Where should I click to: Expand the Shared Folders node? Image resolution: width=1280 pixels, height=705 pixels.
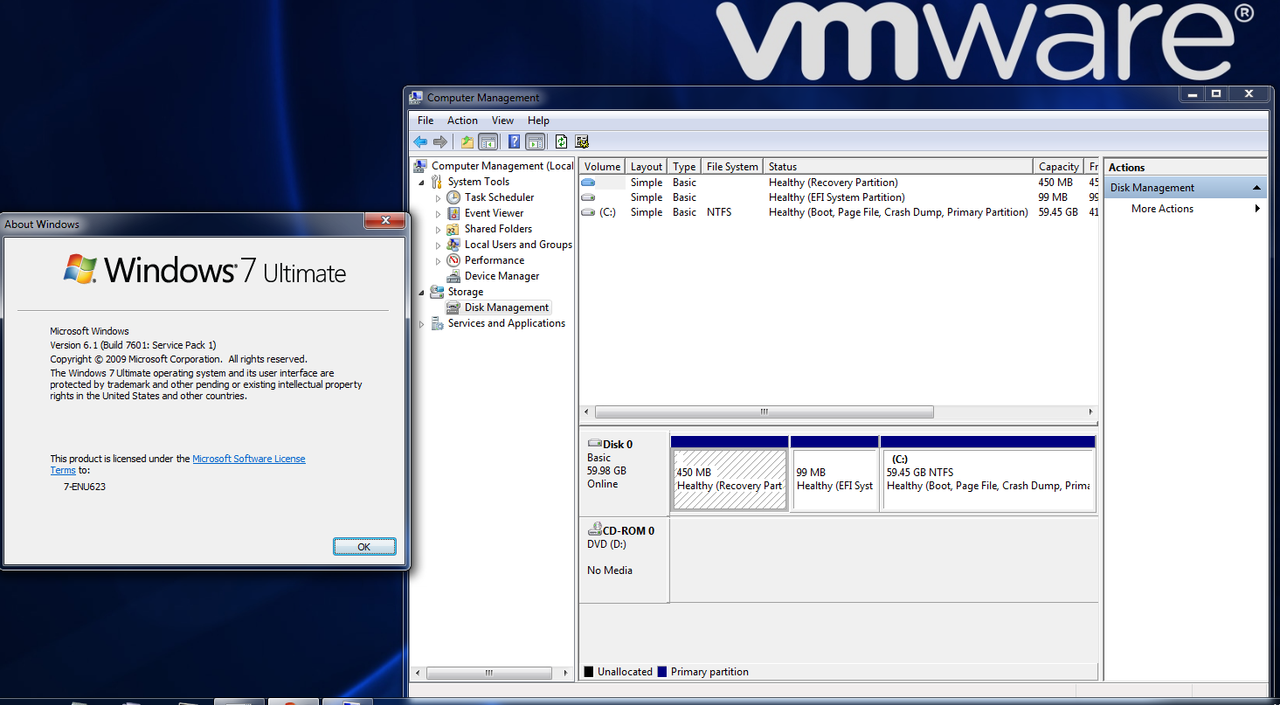pyautogui.click(x=438, y=229)
